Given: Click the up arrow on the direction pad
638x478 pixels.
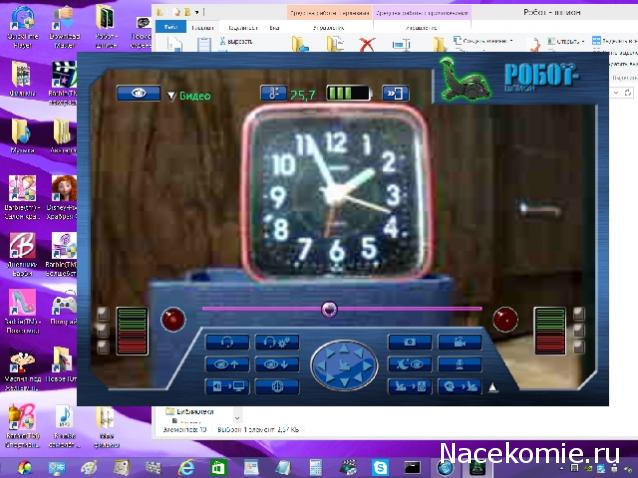Looking at the screenshot, I should tap(344, 349).
